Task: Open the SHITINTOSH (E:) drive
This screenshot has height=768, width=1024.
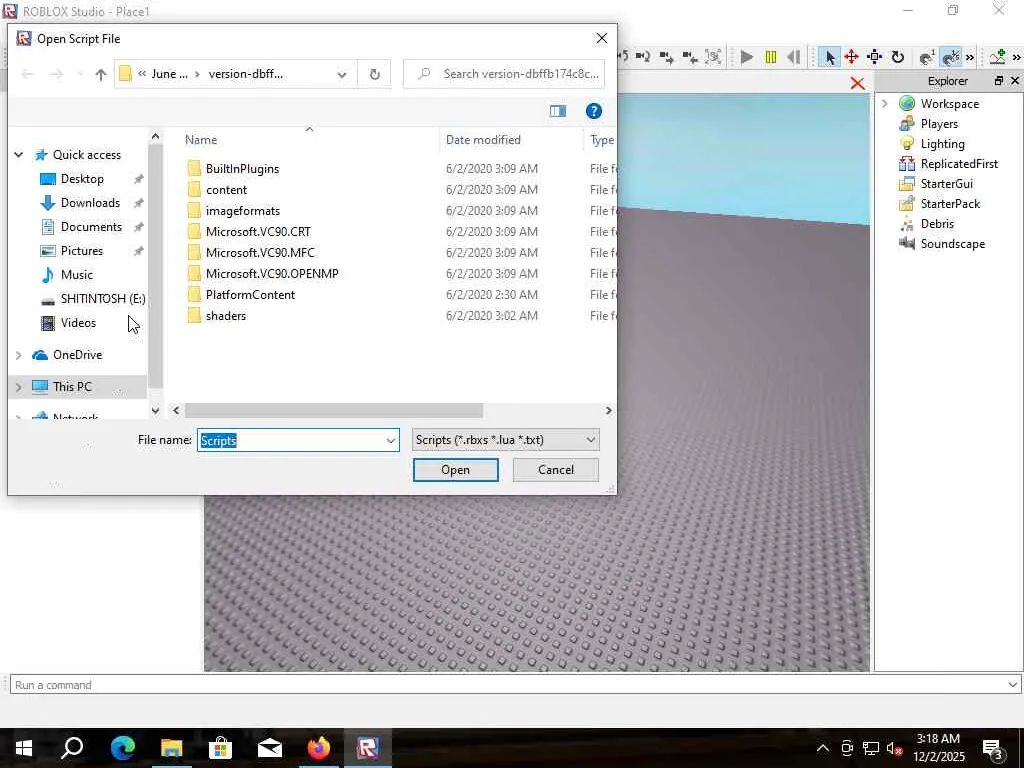Action: point(103,298)
